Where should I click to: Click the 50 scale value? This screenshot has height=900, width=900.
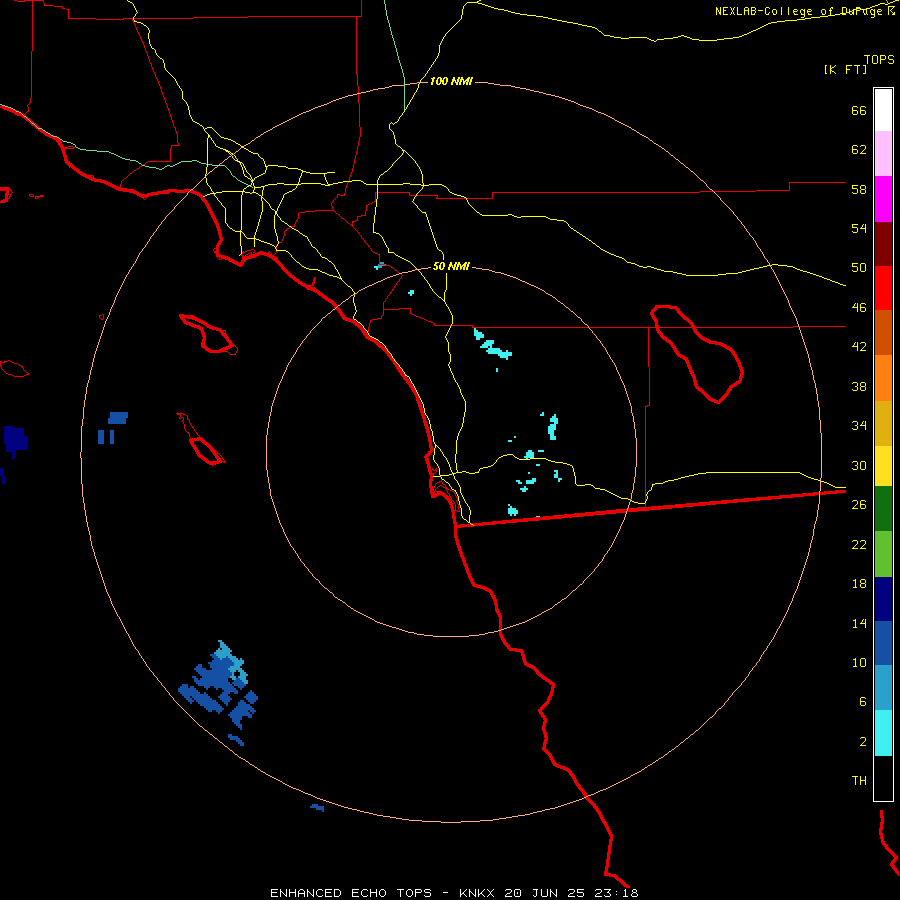[859, 268]
